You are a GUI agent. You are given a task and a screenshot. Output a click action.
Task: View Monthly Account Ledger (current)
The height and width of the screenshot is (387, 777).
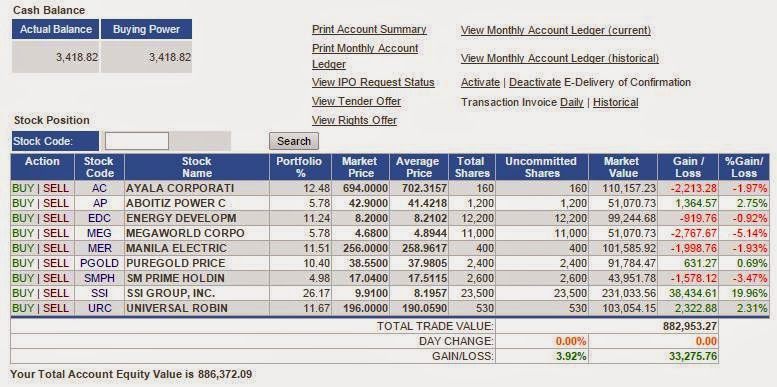(555, 30)
